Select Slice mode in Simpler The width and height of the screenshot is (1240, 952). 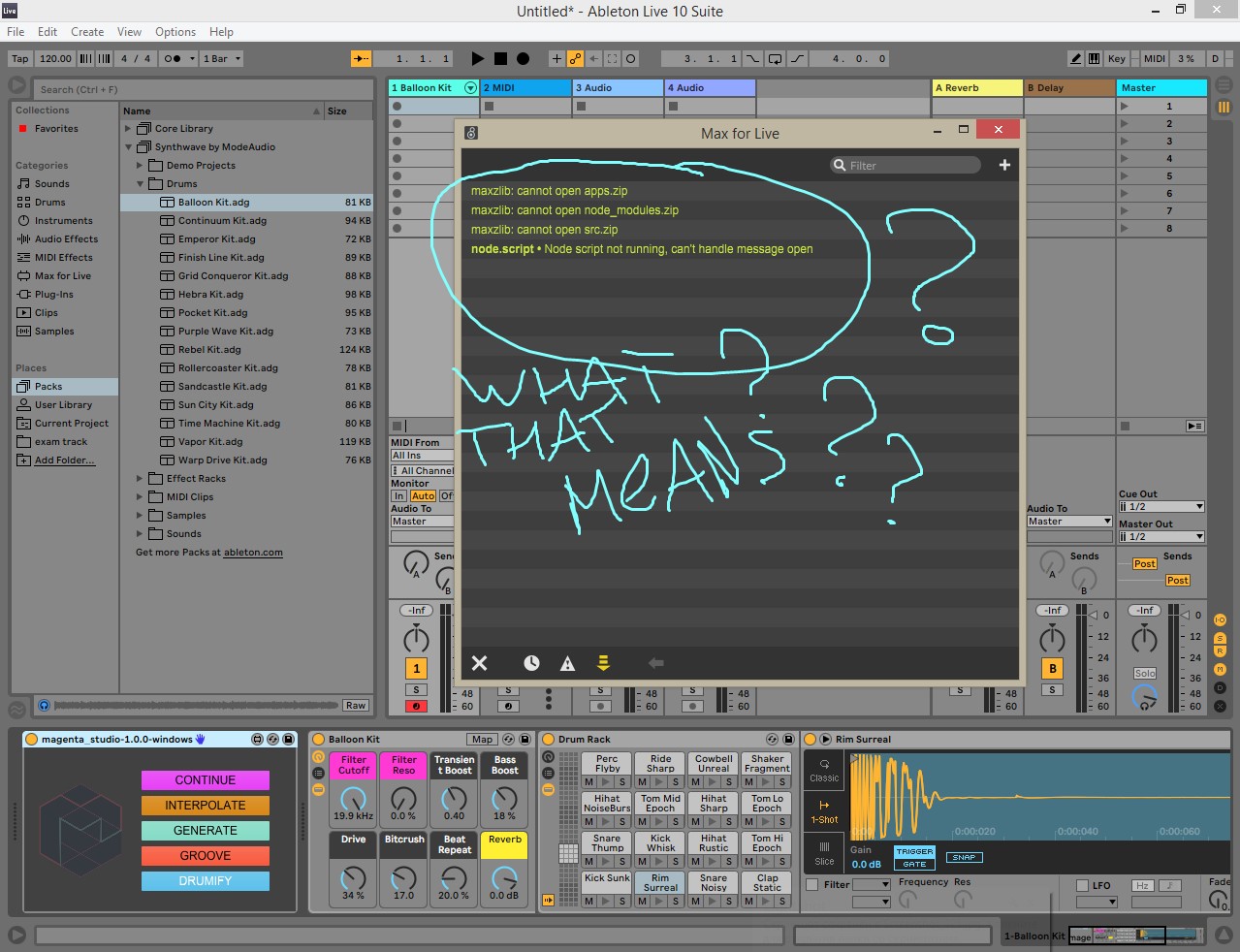(x=824, y=853)
